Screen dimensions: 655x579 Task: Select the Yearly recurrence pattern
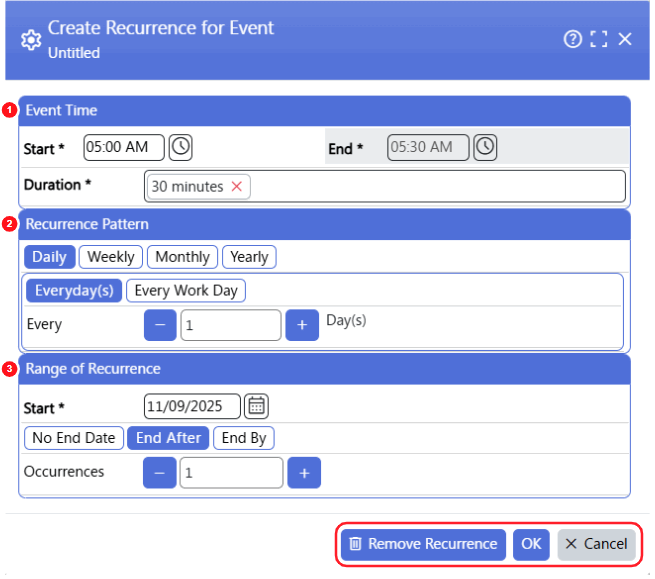249,257
